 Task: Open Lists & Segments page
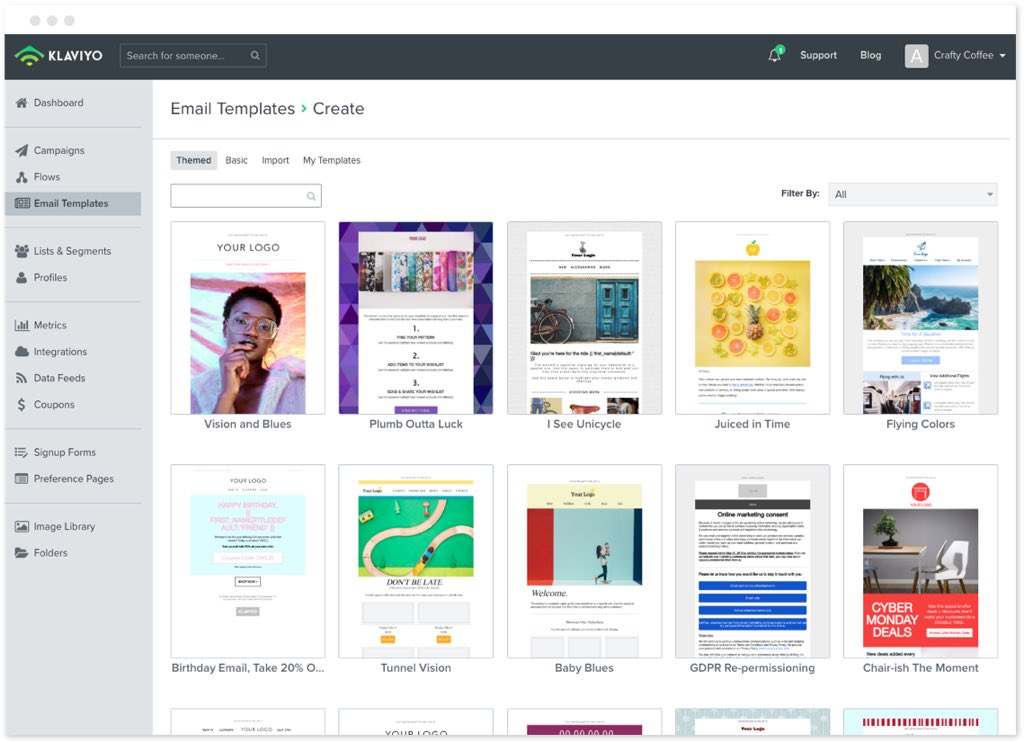pyautogui.click(x=72, y=251)
